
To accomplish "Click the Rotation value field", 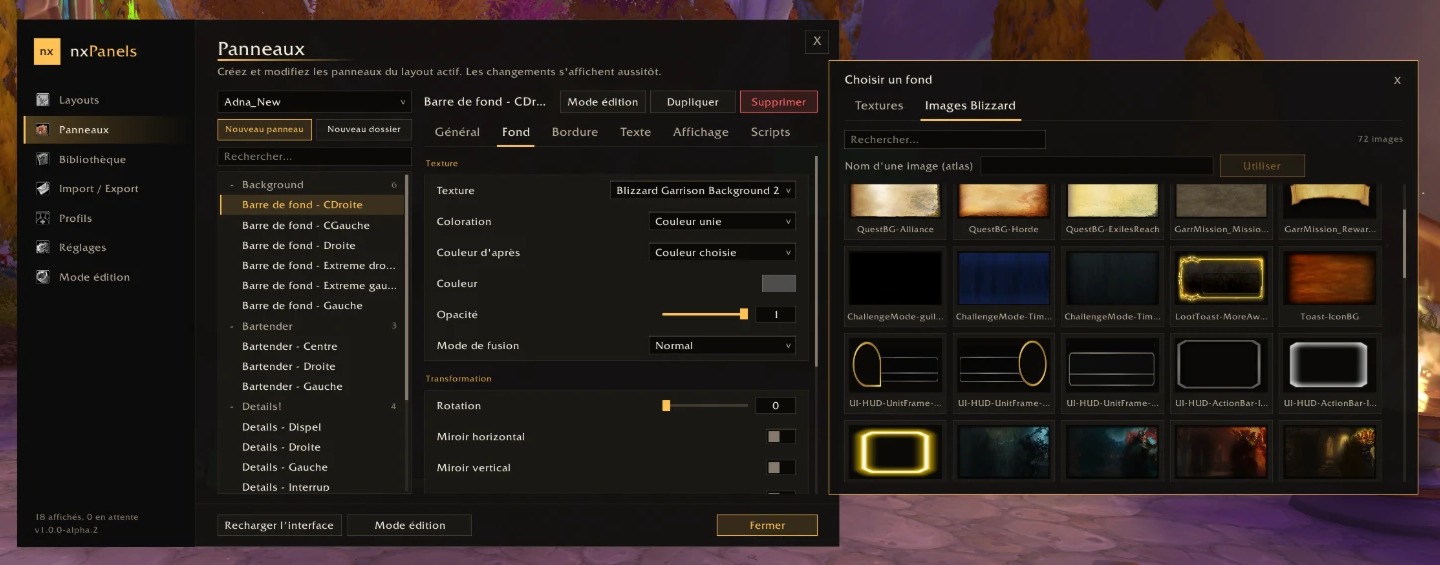I will pyautogui.click(x=775, y=405).
